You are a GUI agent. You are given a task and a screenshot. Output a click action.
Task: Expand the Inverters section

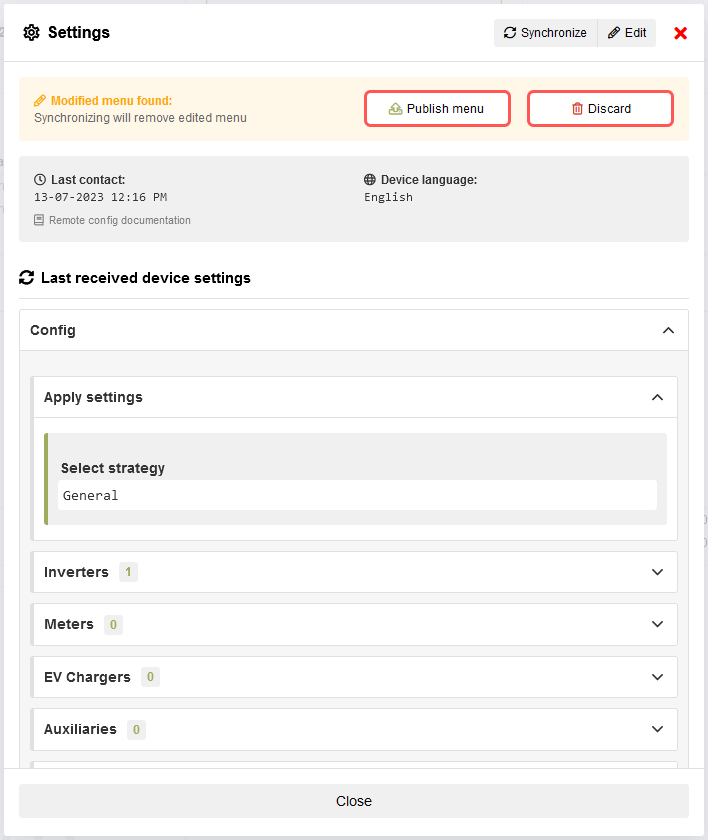point(657,572)
